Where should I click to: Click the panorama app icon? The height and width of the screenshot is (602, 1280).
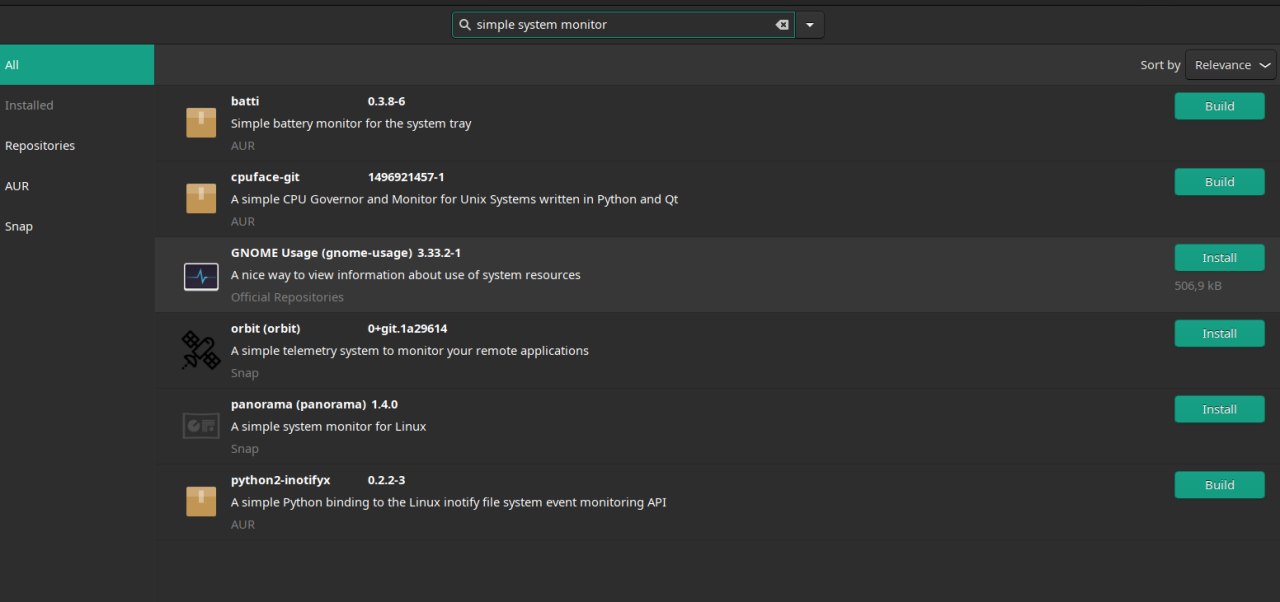pyautogui.click(x=201, y=426)
